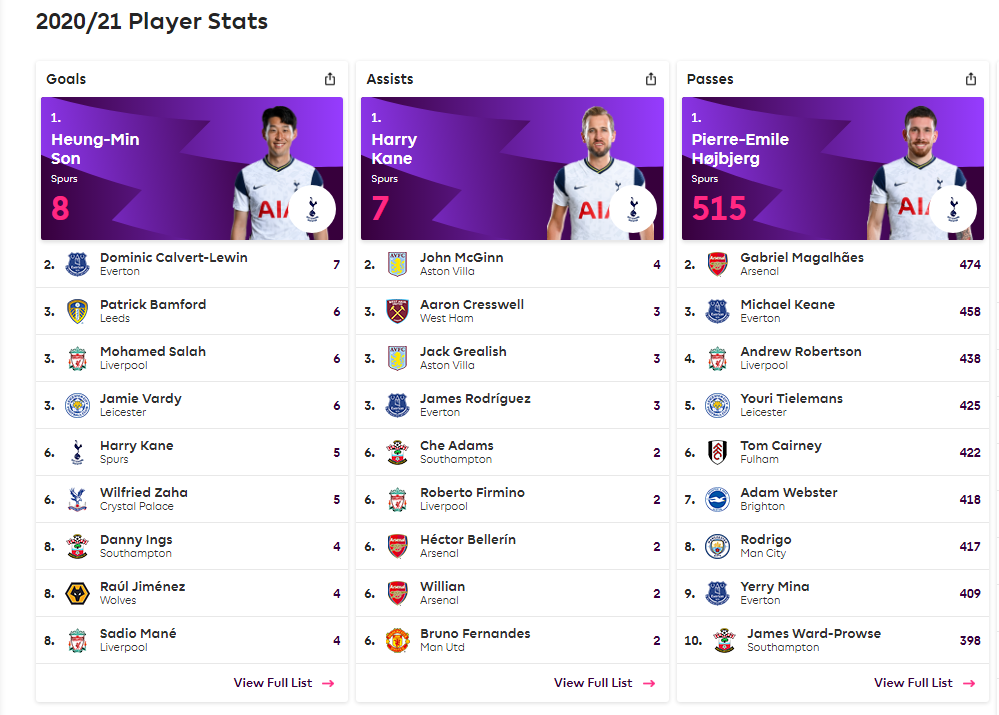Open View Full List under Assists
The width and height of the screenshot is (999, 715).
604,682
